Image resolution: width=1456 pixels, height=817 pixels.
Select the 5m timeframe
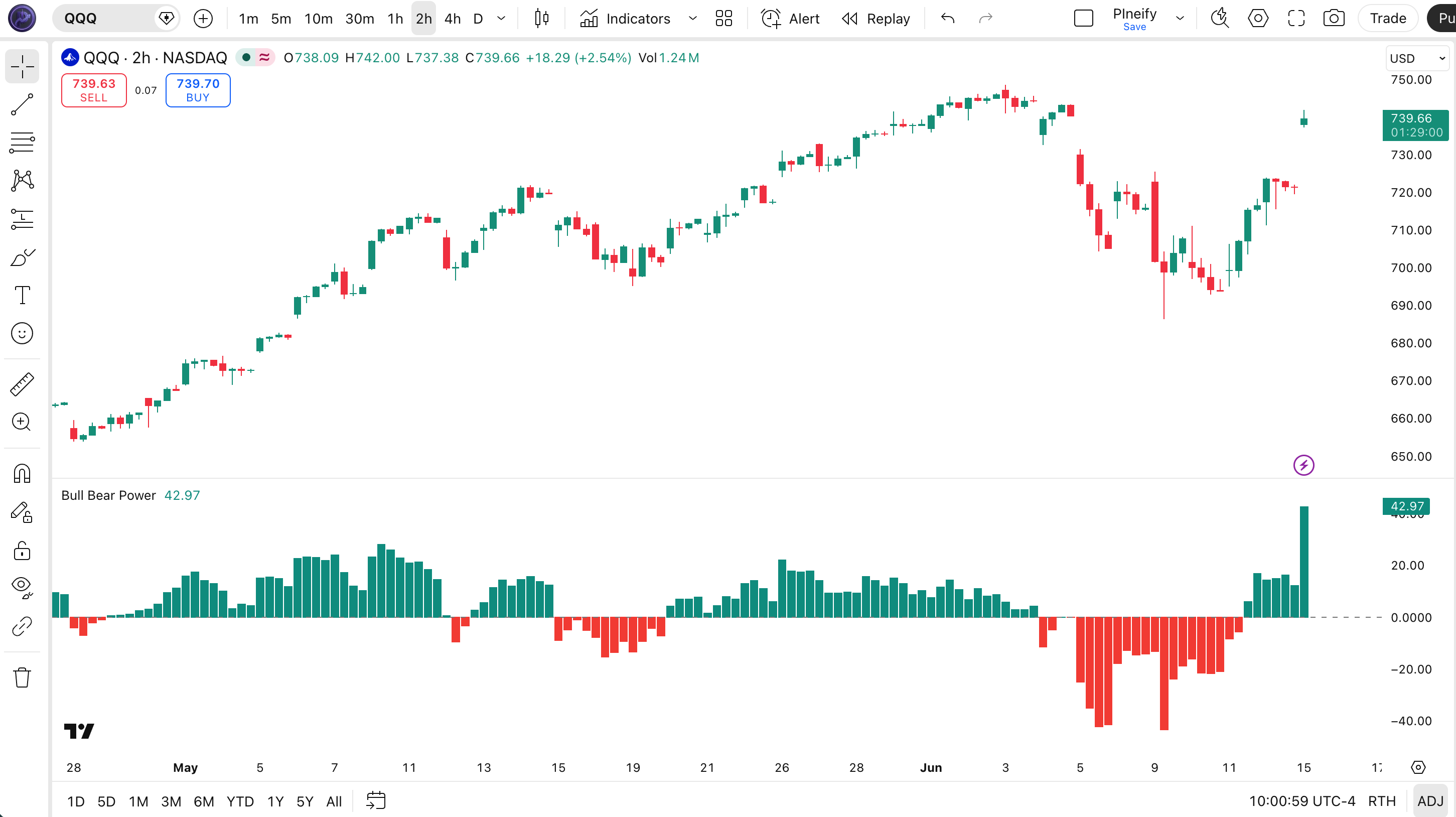(x=281, y=19)
